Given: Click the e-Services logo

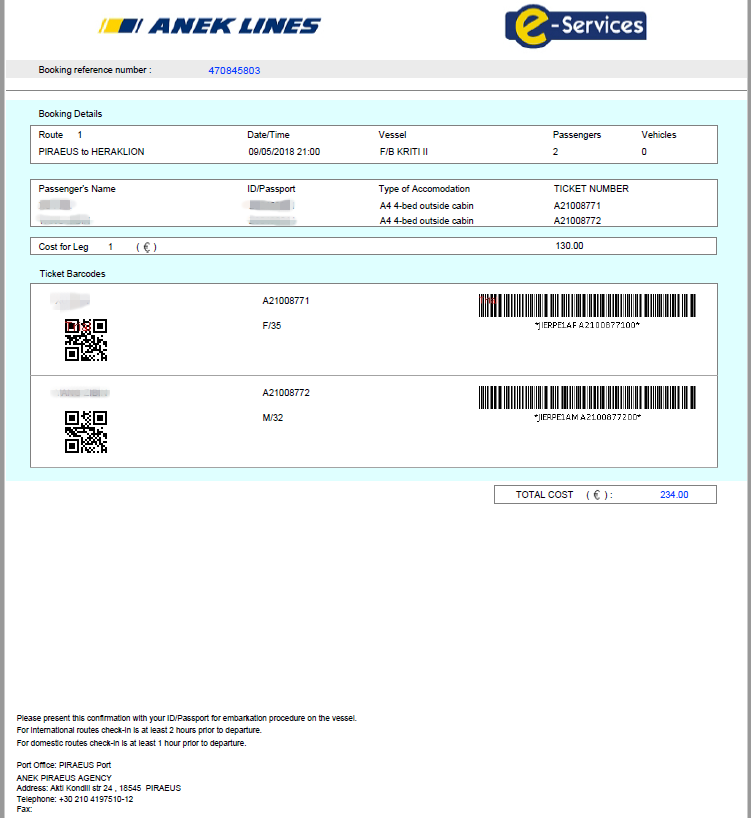Looking at the screenshot, I should (x=575, y=25).
